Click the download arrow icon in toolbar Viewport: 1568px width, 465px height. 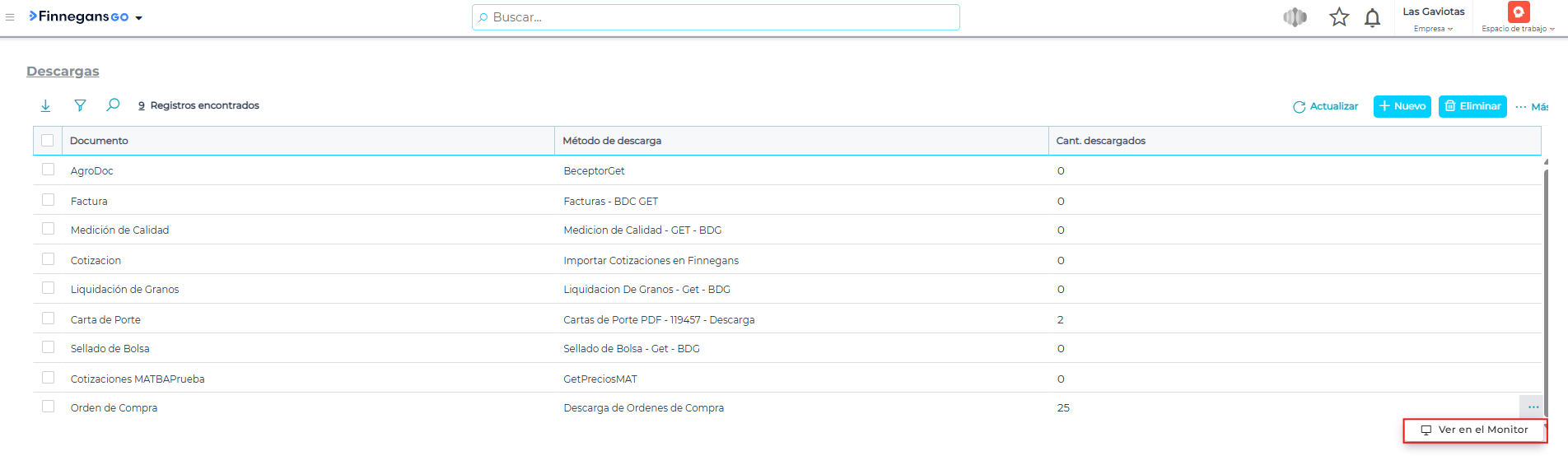[x=46, y=105]
